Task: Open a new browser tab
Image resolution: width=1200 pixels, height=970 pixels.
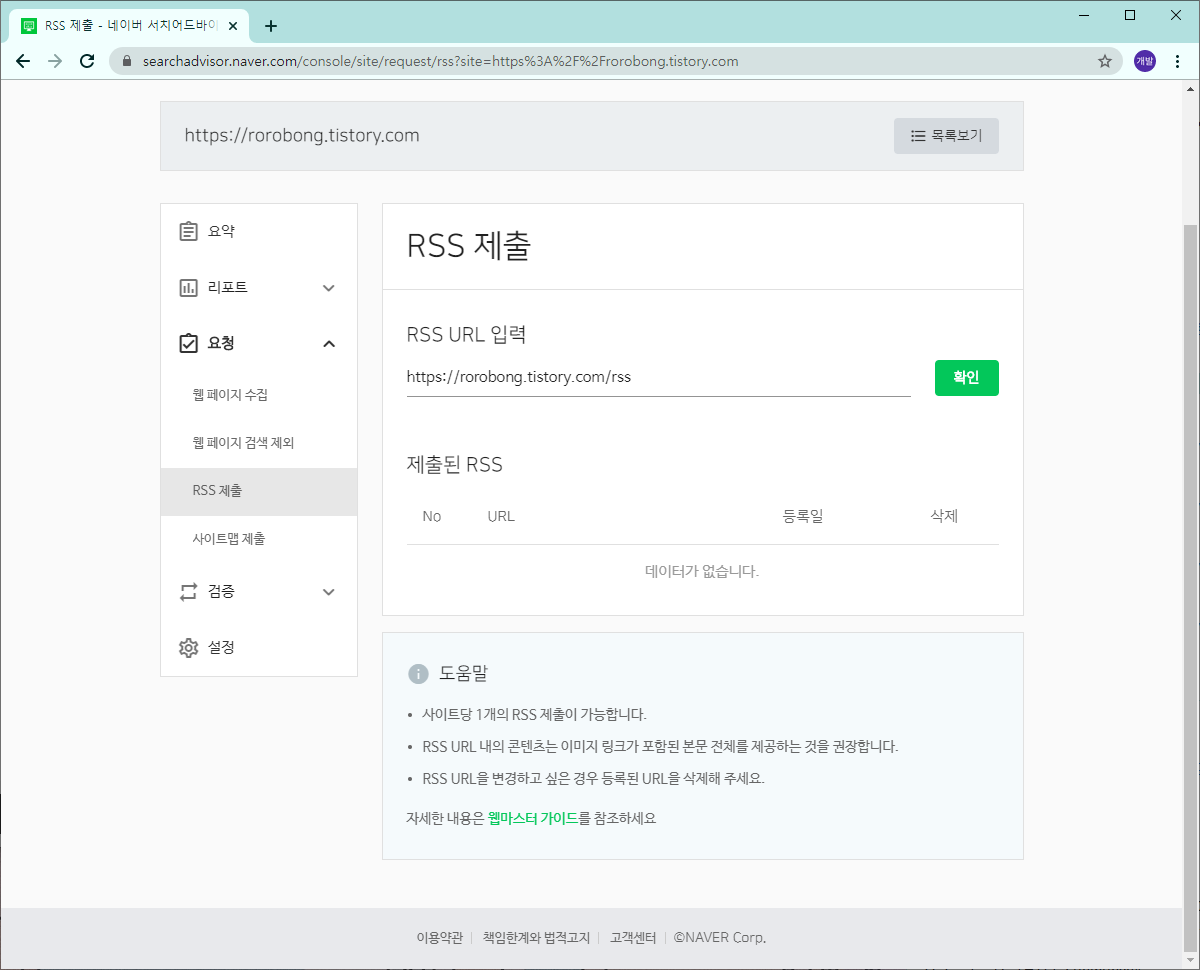Action: 270,26
